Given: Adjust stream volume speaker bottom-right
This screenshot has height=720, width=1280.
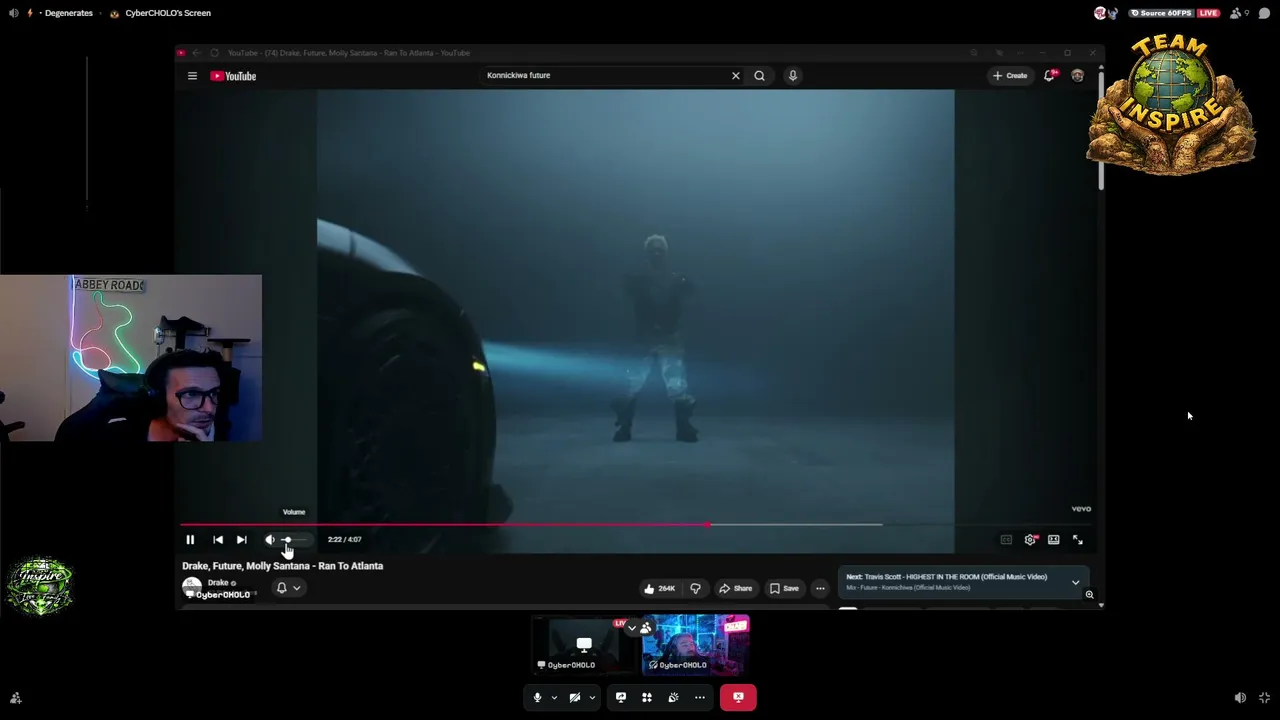Looking at the screenshot, I should [1240, 698].
